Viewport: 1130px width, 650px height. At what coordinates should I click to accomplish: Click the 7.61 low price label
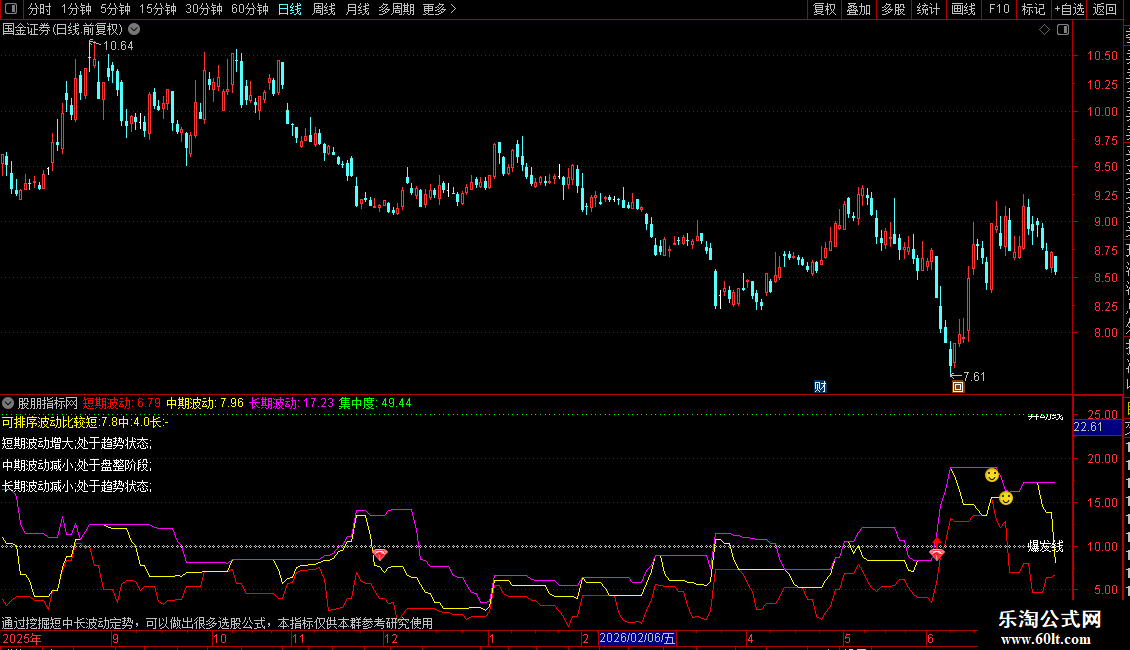coord(974,377)
